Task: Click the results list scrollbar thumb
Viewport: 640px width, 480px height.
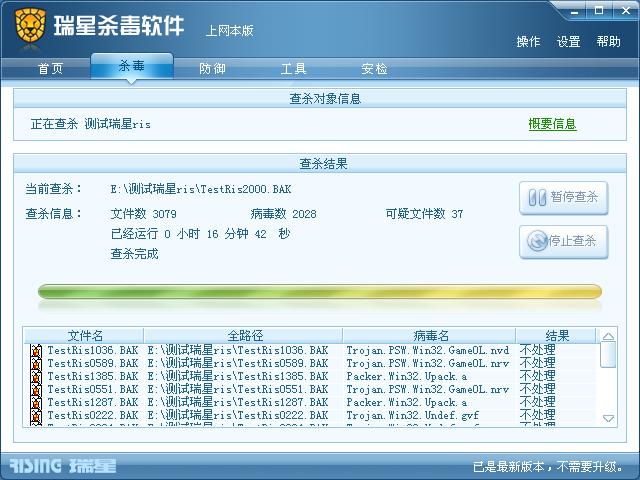Action: [x=608, y=355]
